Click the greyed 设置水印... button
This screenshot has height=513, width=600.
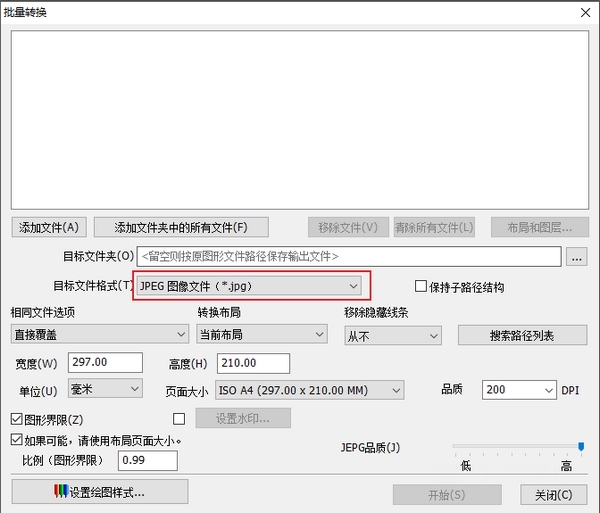click(x=243, y=418)
